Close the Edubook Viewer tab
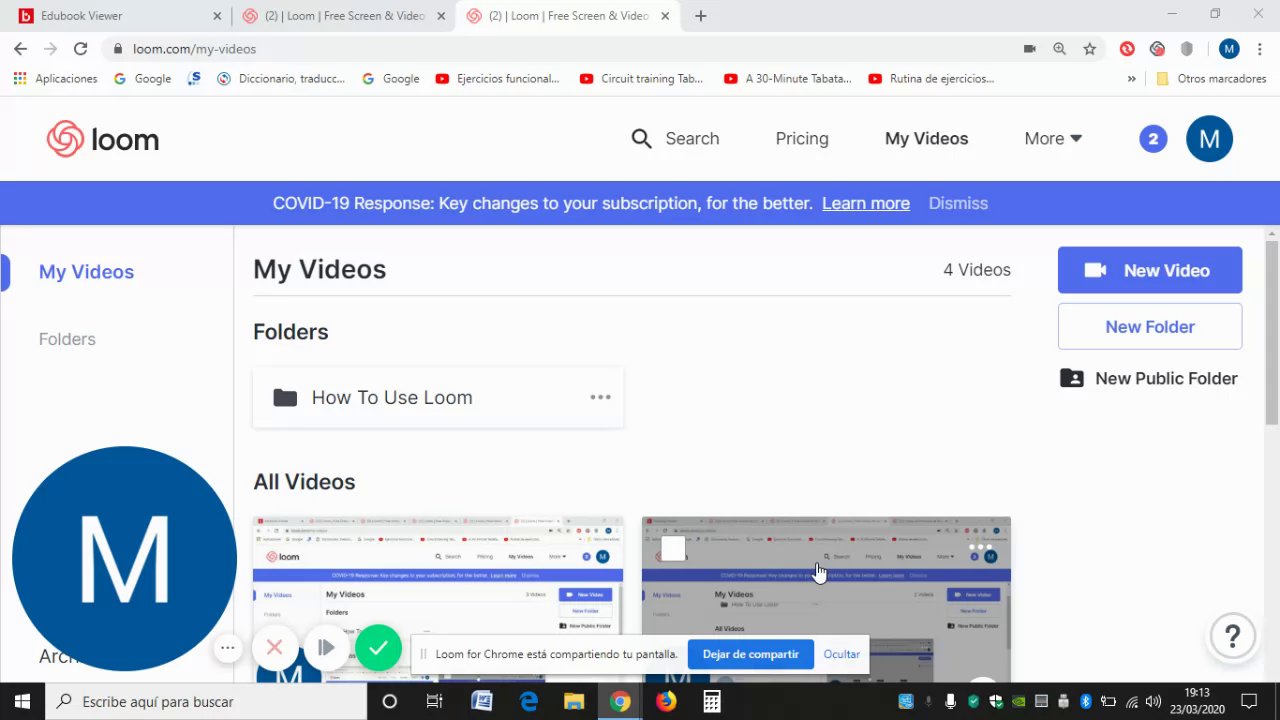1280x720 pixels. tap(218, 16)
